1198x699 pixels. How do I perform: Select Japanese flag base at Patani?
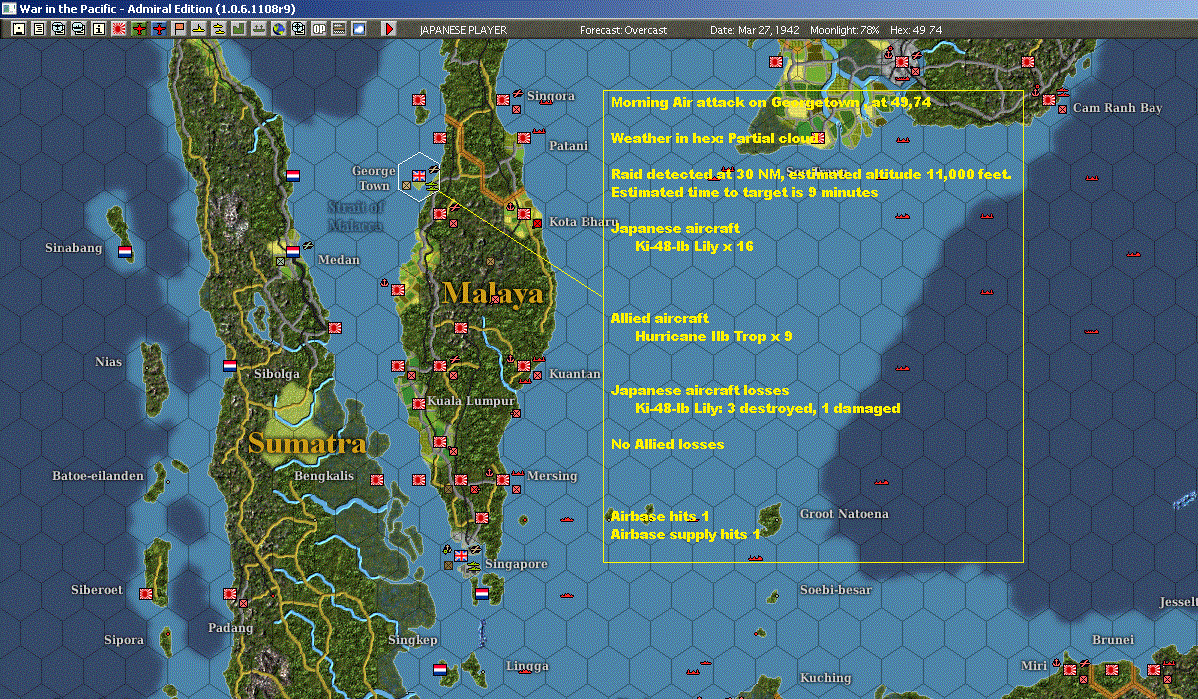(523, 138)
